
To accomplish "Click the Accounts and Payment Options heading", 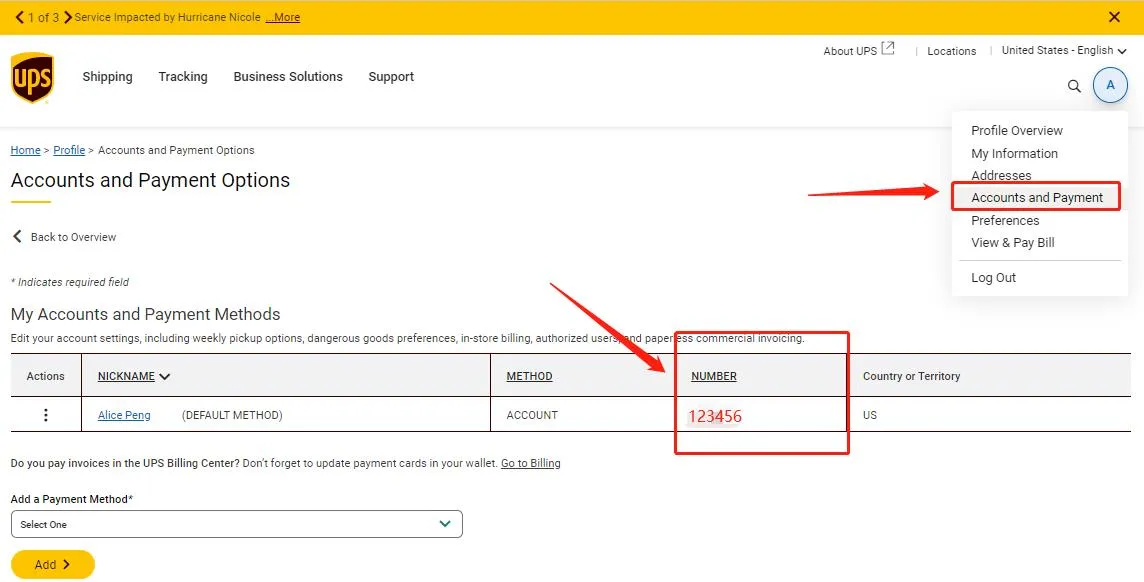I will coord(150,180).
